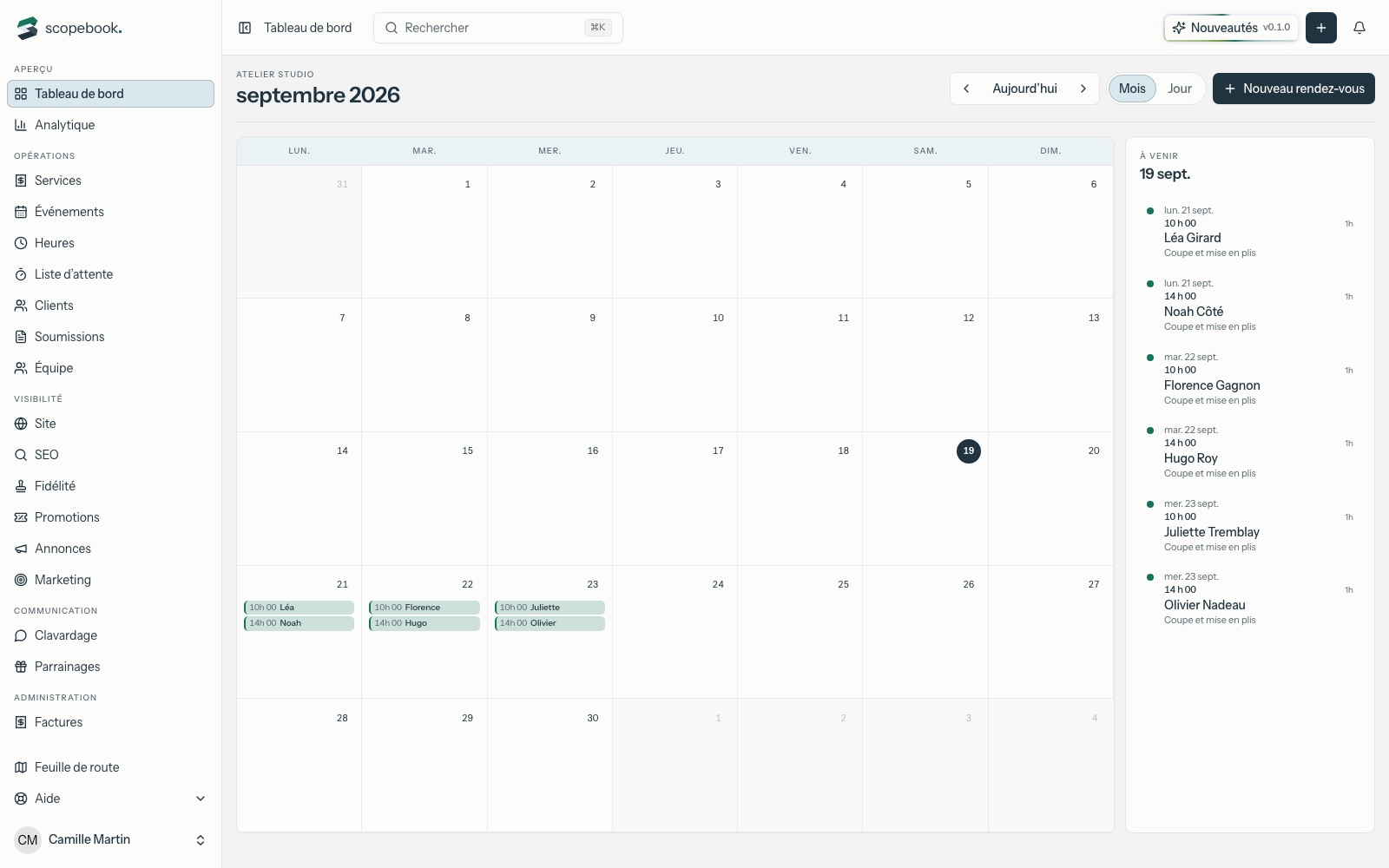Open Services in the sidebar
This screenshot has height=868, width=1389.
(x=110, y=181)
